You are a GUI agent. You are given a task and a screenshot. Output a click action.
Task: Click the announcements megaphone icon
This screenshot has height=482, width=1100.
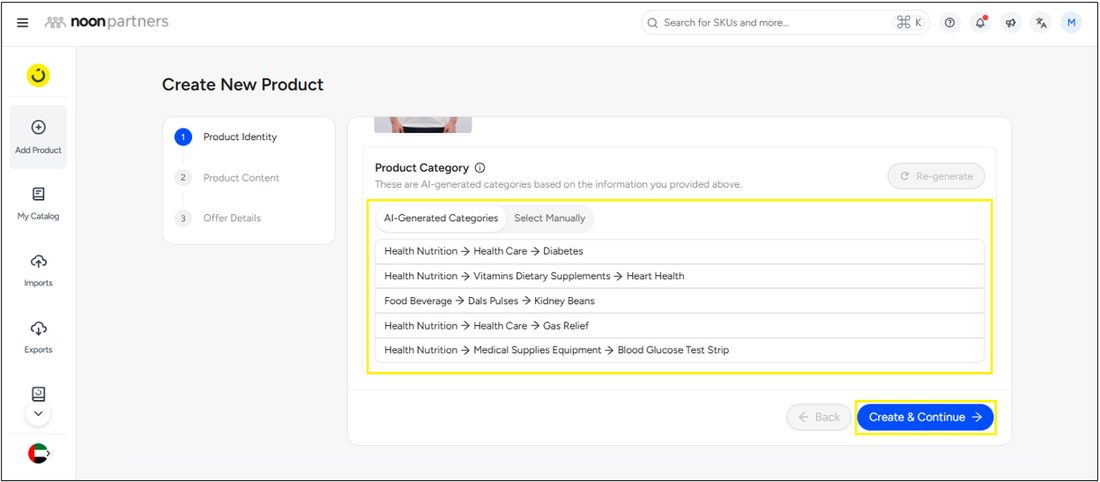click(x=1010, y=22)
